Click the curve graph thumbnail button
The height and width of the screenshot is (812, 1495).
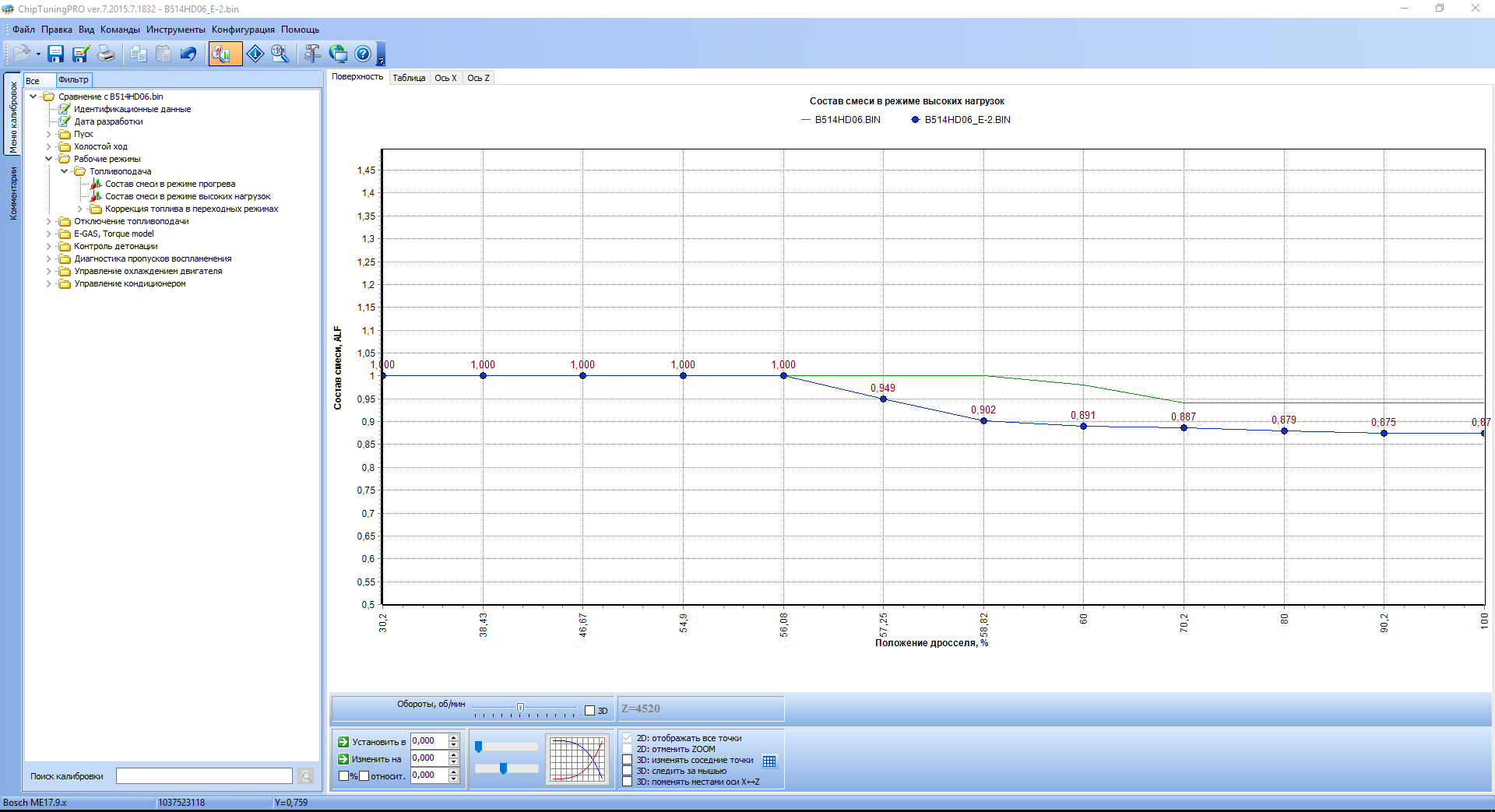coord(578,759)
